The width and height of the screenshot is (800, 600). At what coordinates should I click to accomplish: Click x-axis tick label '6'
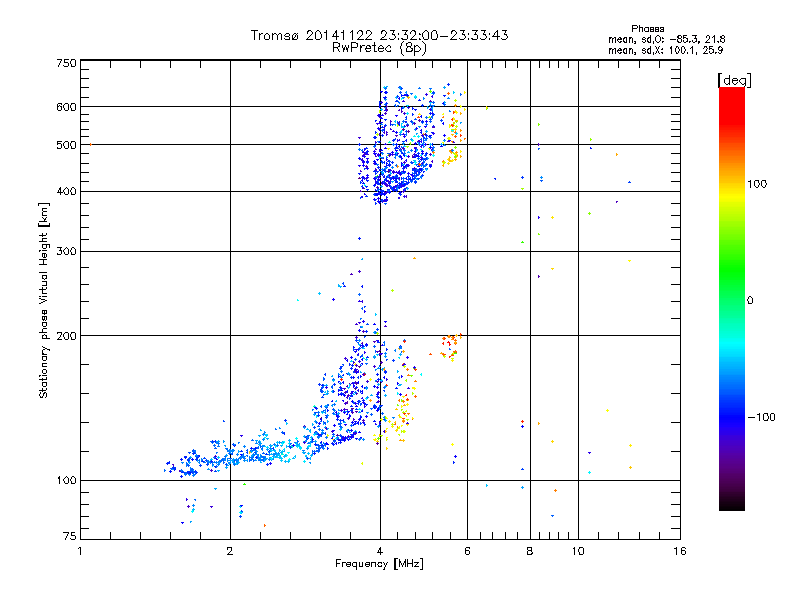tap(467, 551)
